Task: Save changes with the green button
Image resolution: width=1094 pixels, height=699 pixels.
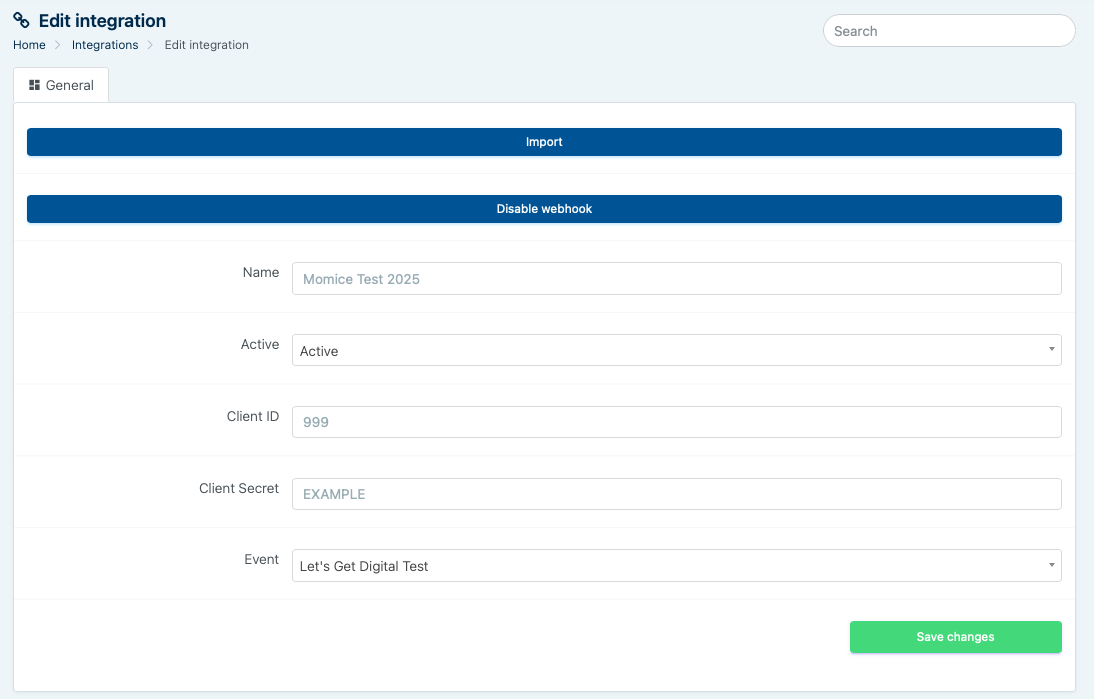Action: pyautogui.click(x=955, y=637)
